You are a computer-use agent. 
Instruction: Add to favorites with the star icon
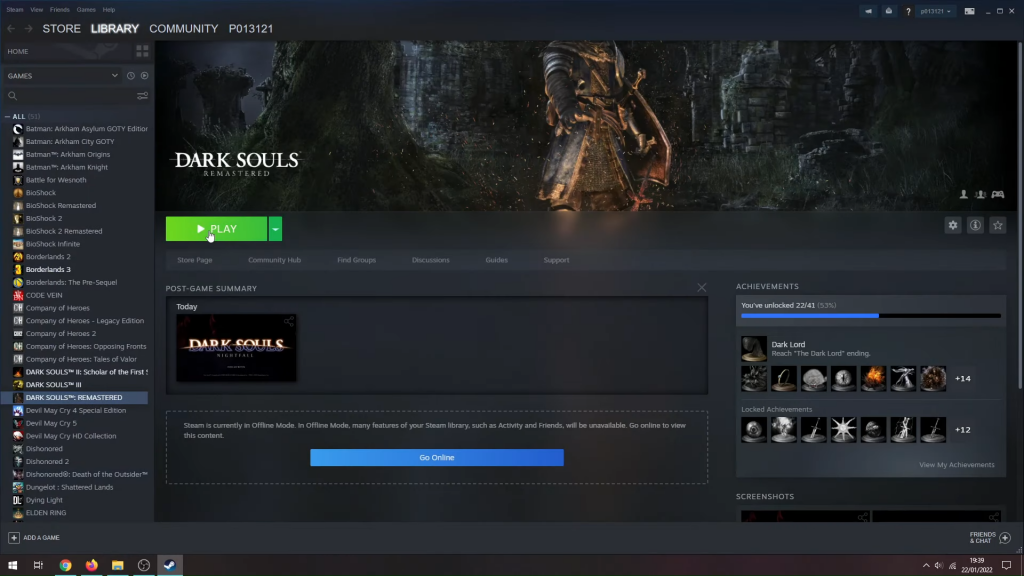coord(997,225)
